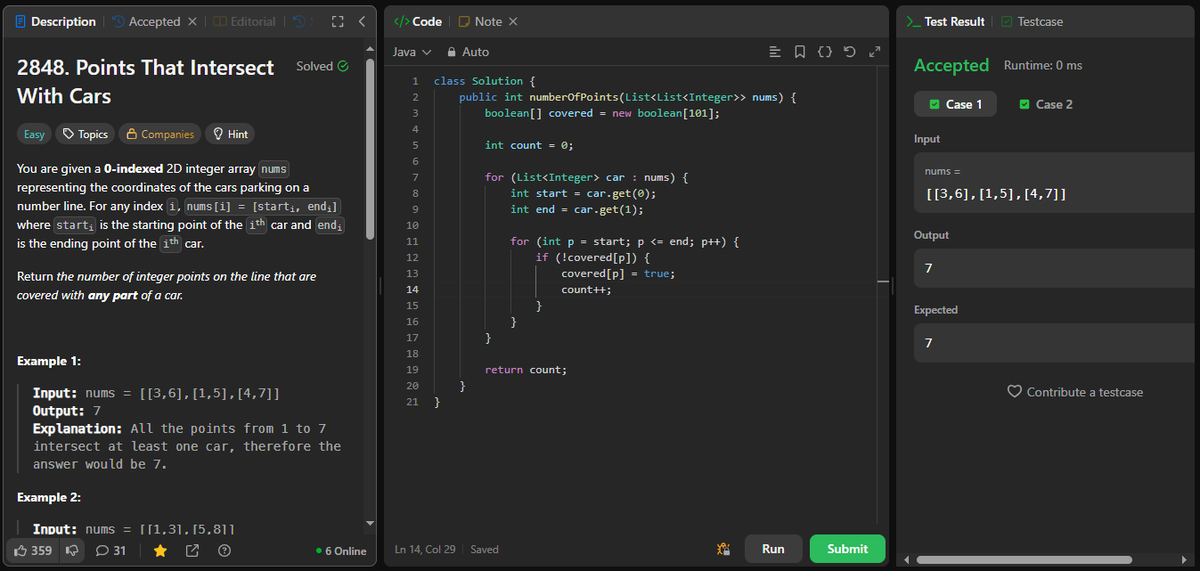Reset code with the undo arrow icon
The height and width of the screenshot is (571, 1200).
pyautogui.click(x=848, y=51)
